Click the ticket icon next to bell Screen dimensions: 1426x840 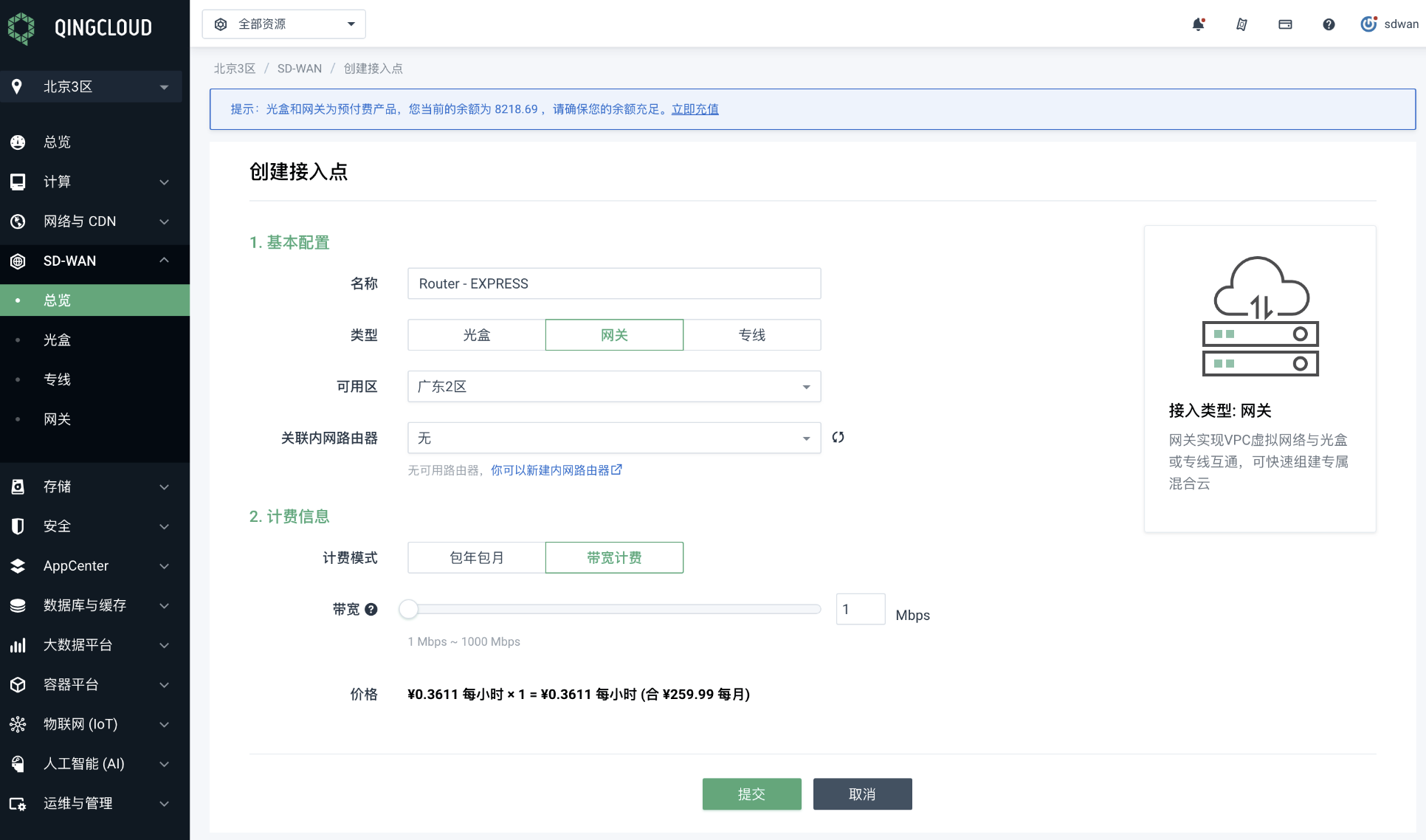coord(1241,24)
